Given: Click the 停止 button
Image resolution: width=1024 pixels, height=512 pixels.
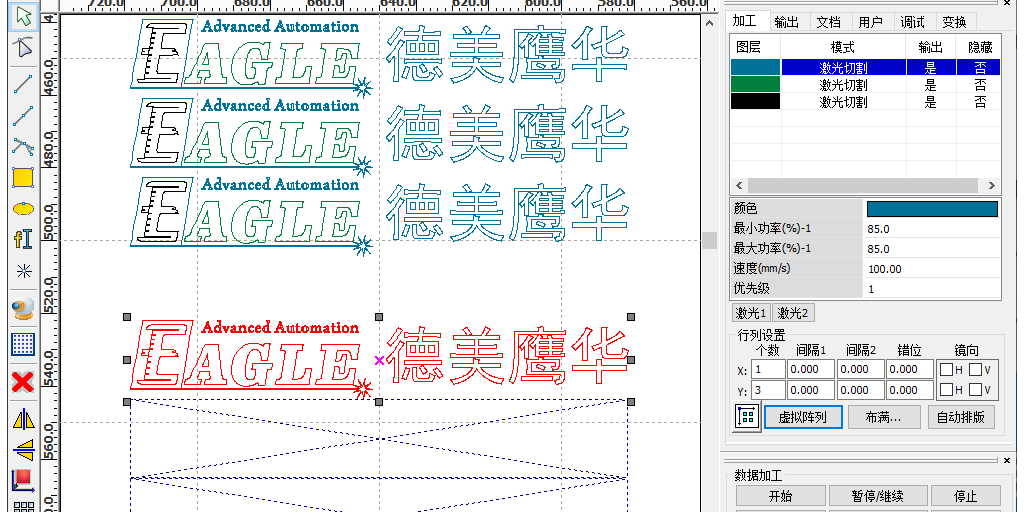Looking at the screenshot, I should [x=966, y=496].
